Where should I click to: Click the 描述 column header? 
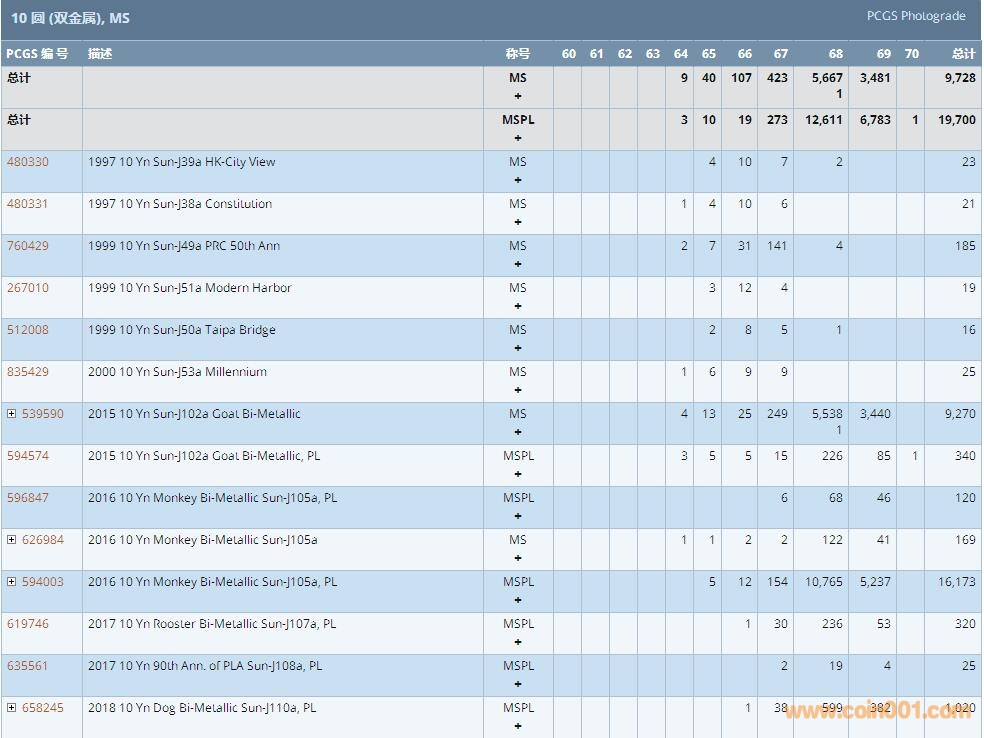100,54
